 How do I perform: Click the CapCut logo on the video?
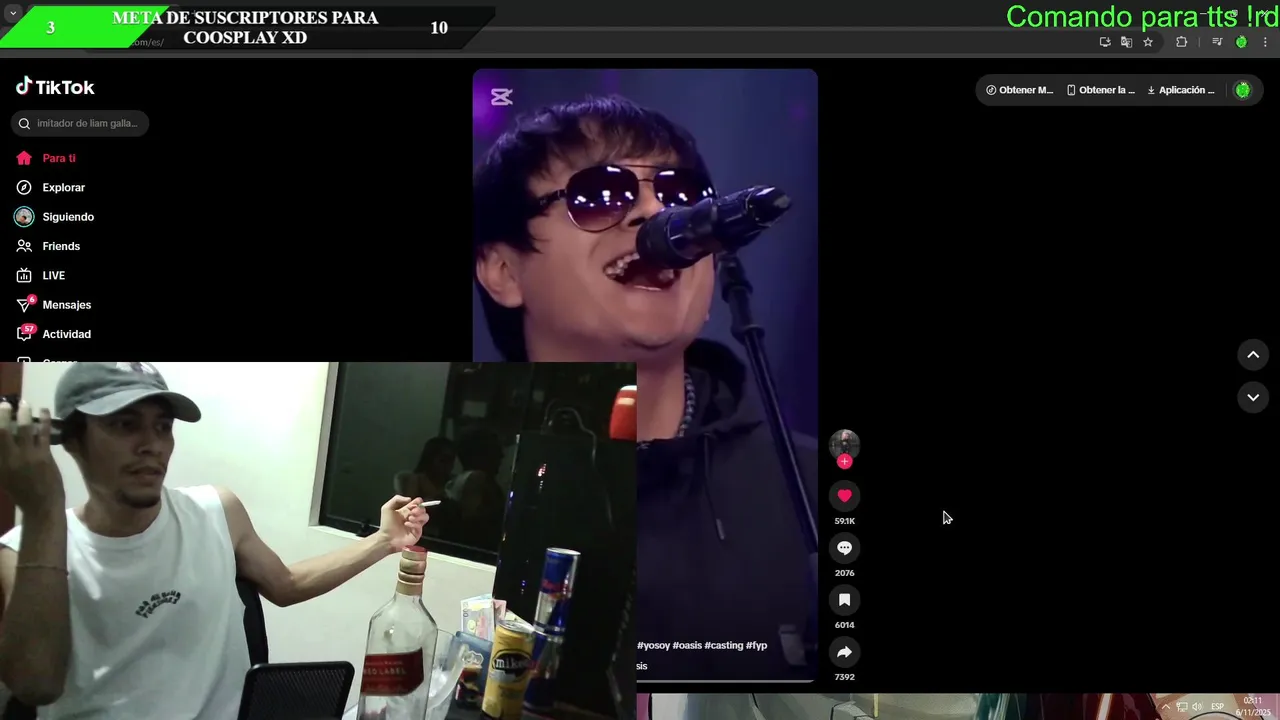point(501,97)
